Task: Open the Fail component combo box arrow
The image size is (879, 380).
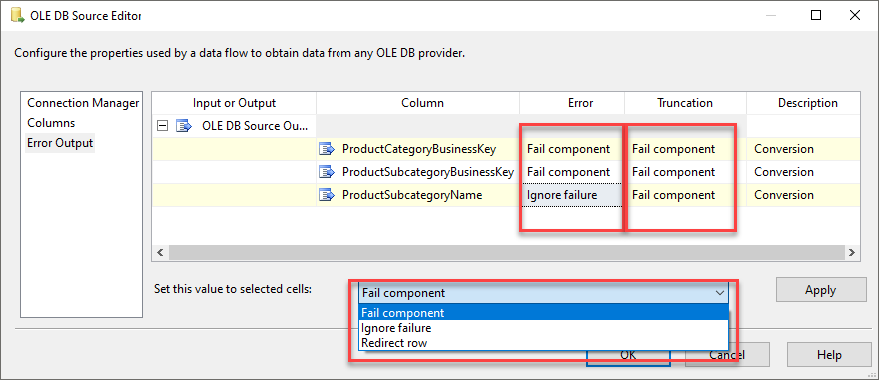Action: [x=720, y=293]
